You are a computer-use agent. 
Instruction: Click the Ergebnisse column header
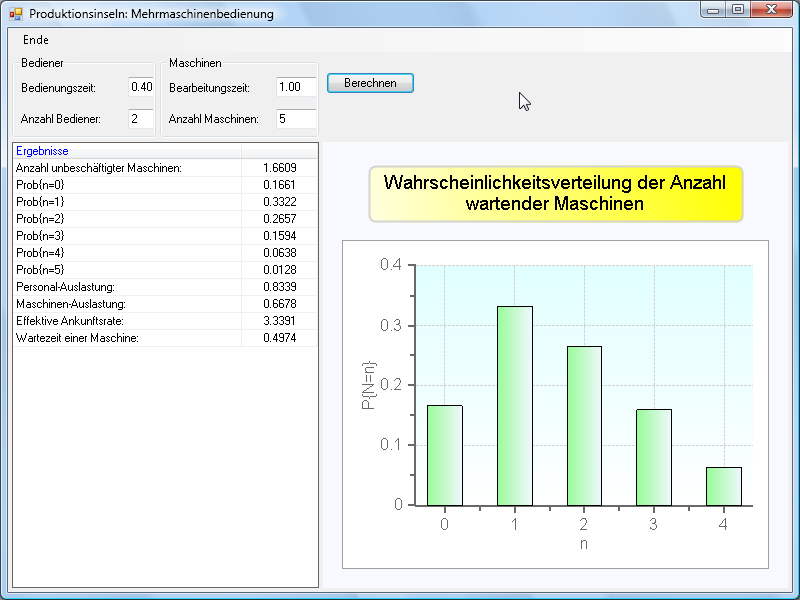pos(126,150)
